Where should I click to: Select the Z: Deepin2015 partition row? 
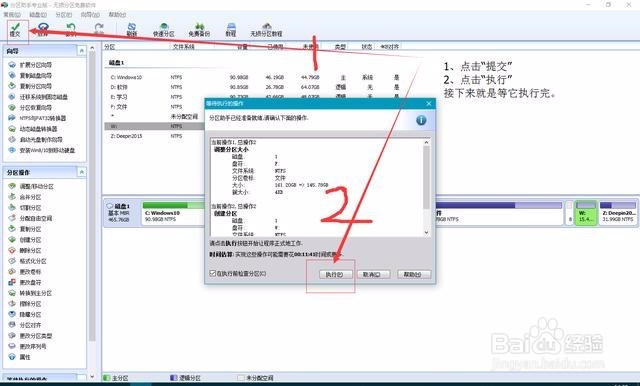tap(154, 136)
